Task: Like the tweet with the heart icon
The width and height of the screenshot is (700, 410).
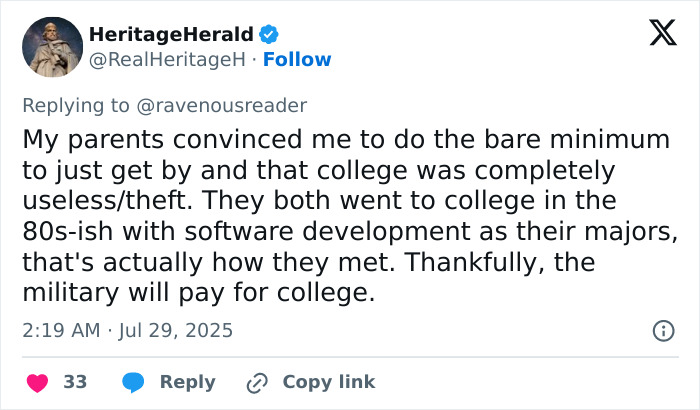Action: coord(36,382)
